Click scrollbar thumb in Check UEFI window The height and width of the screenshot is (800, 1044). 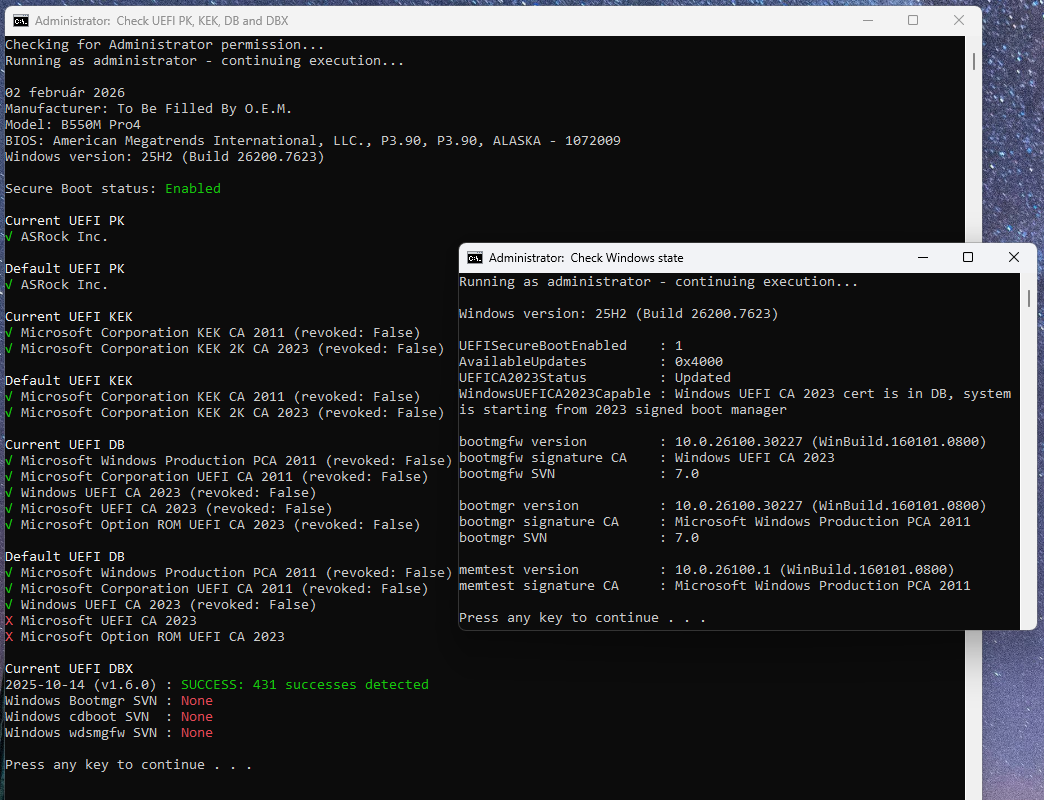(973, 61)
